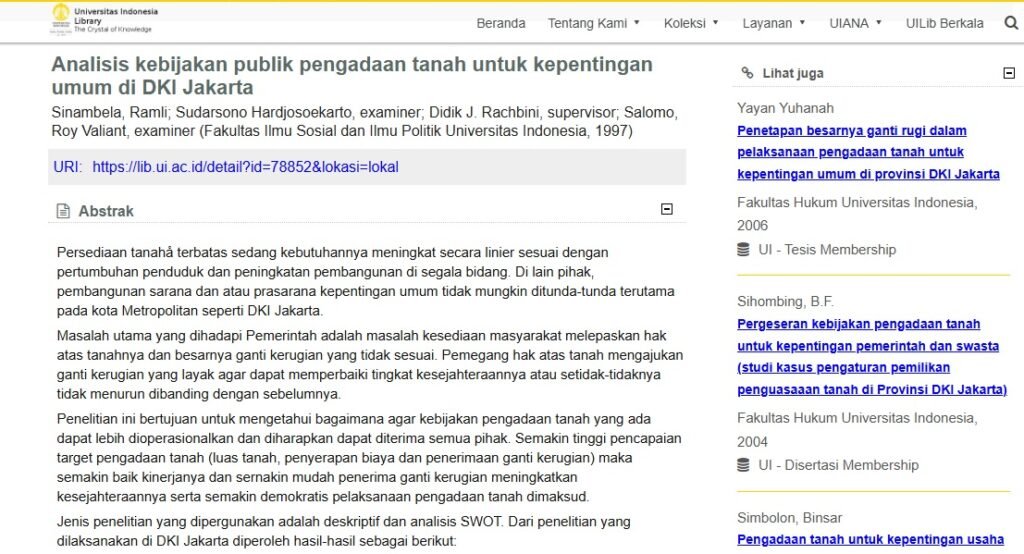Click the Lihat juga link icon
The height and width of the screenshot is (554, 1024).
(747, 73)
